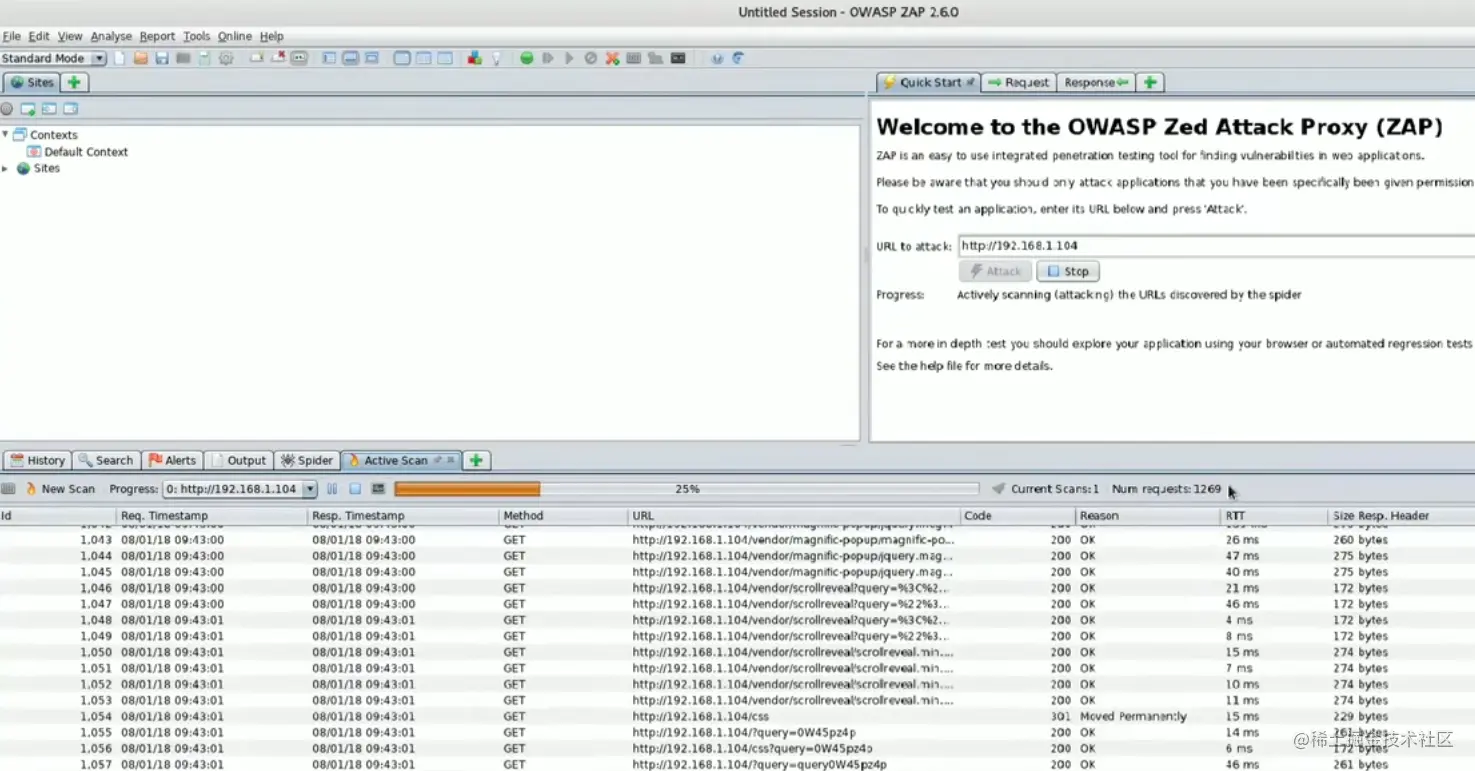Click the green plus after Response tab
Viewport: 1475px width, 771px height.
pos(1150,83)
